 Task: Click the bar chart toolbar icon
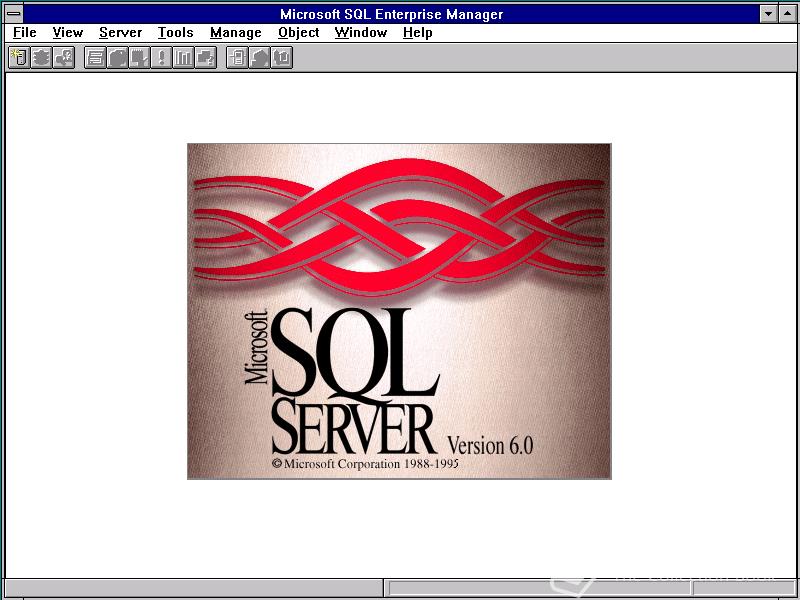click(x=183, y=58)
